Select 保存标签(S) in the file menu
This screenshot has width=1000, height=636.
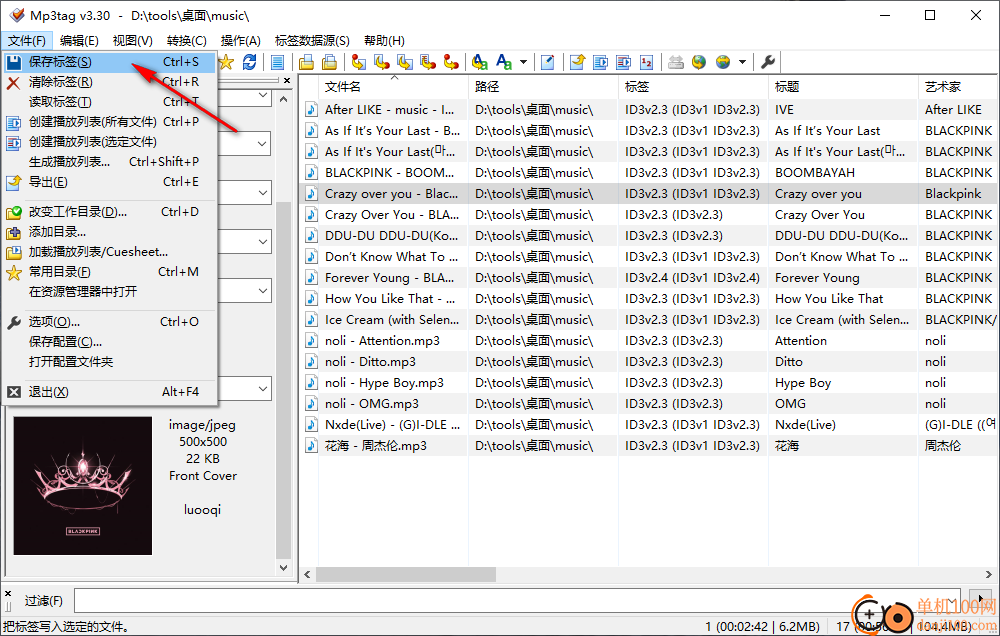tap(110, 62)
